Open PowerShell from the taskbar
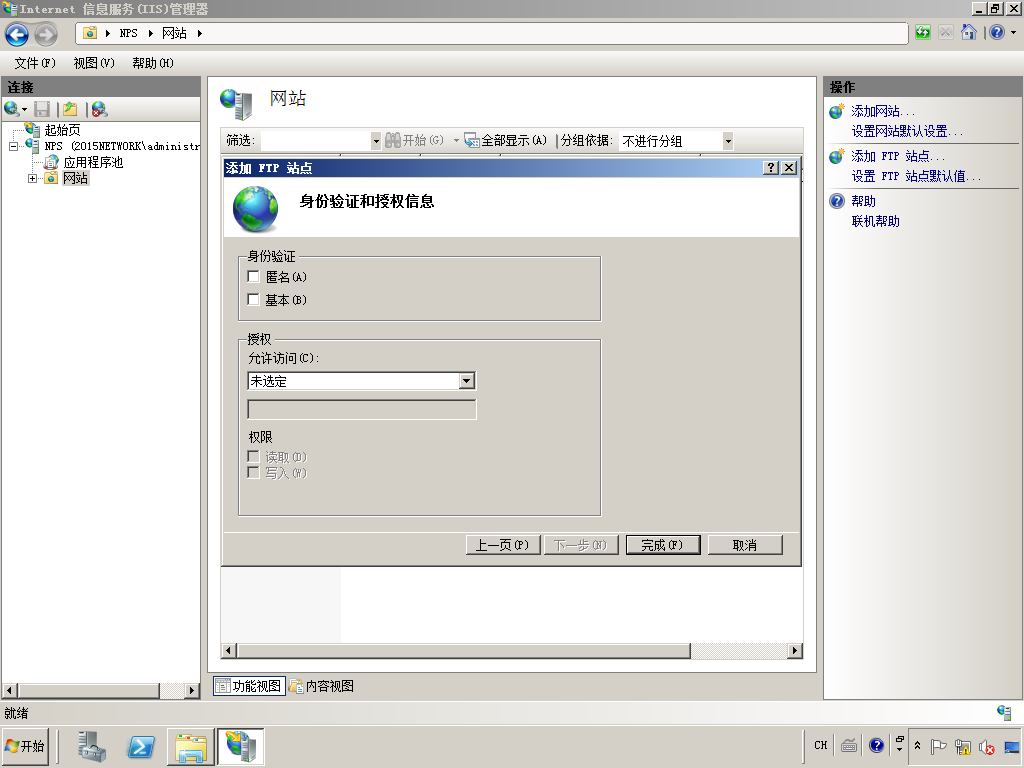 point(141,747)
